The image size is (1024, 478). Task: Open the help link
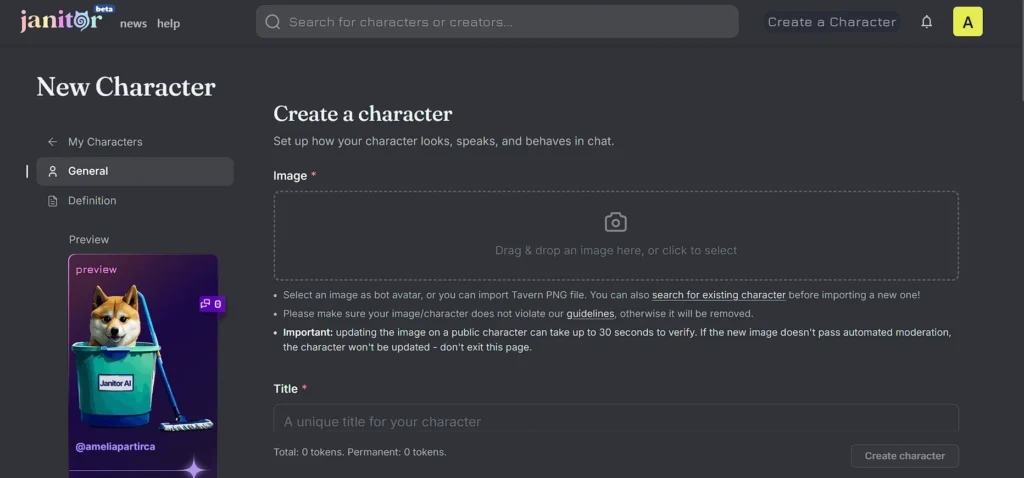pos(168,24)
